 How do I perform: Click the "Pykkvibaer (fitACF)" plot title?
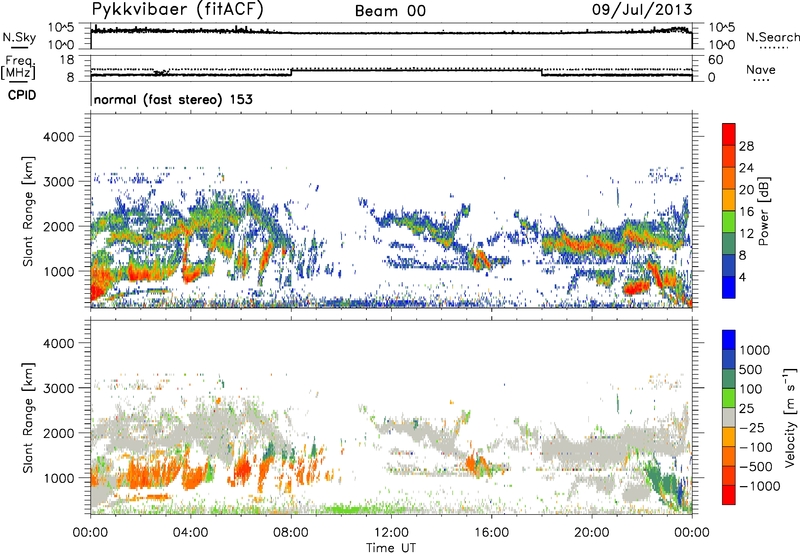tap(177, 9)
